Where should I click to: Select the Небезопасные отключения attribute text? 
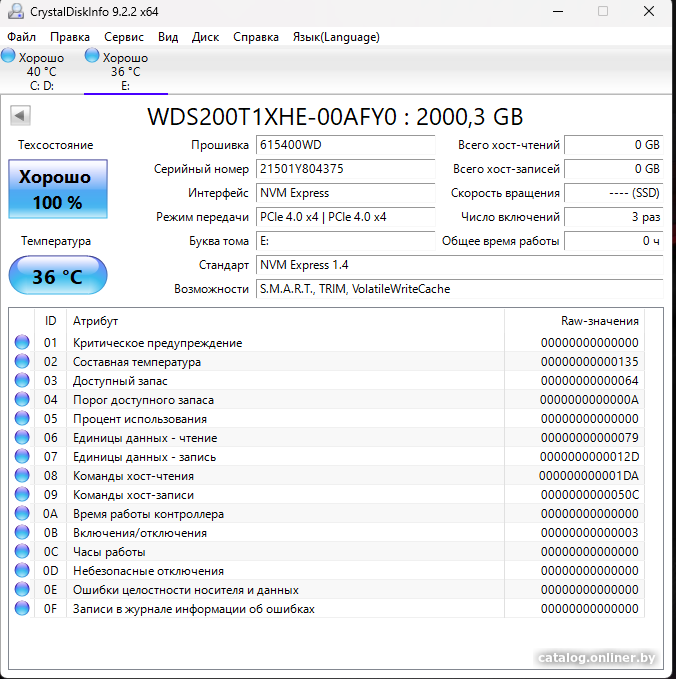click(x=148, y=571)
